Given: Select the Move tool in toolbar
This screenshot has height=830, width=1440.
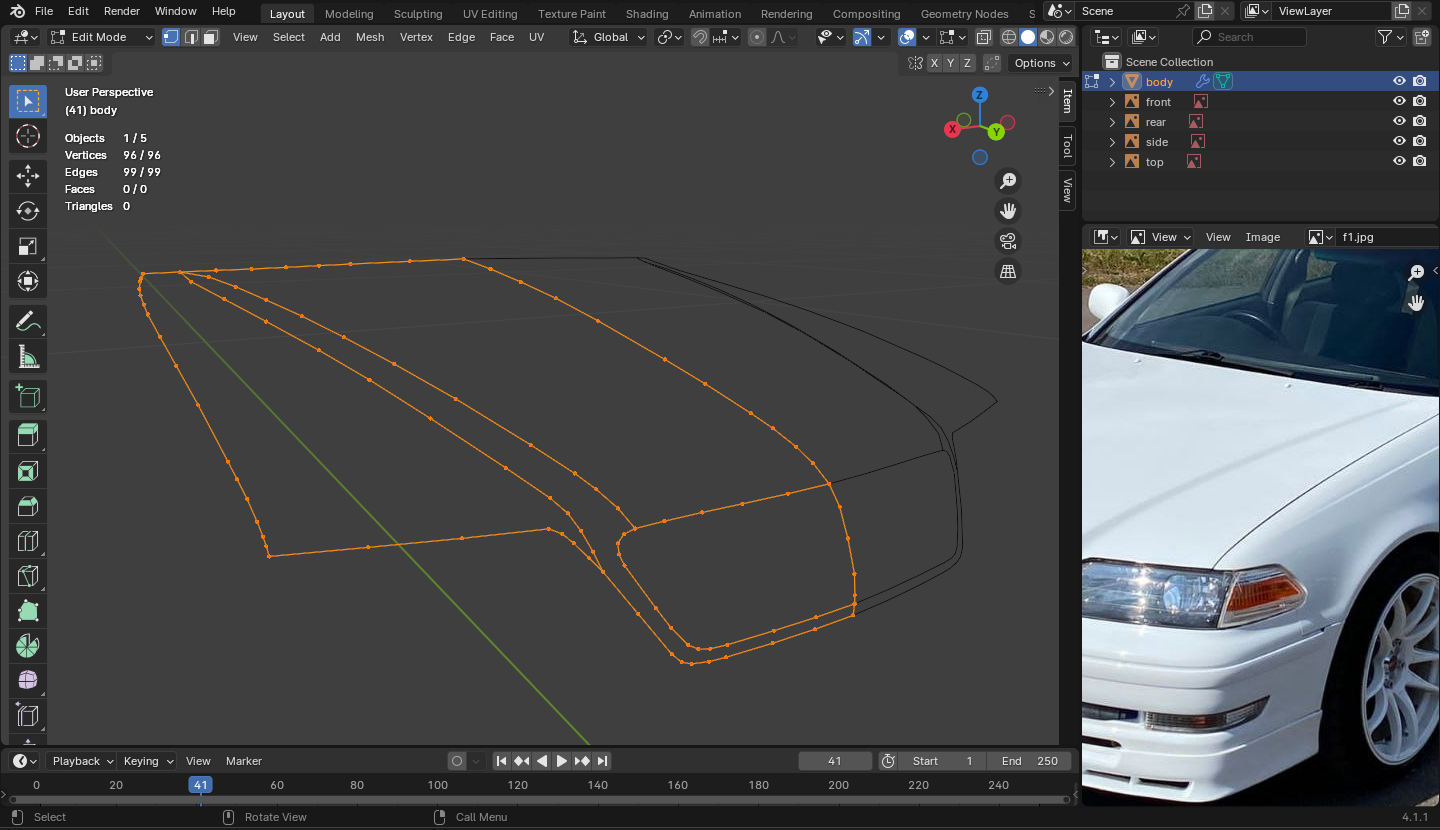Looking at the screenshot, I should 28,176.
